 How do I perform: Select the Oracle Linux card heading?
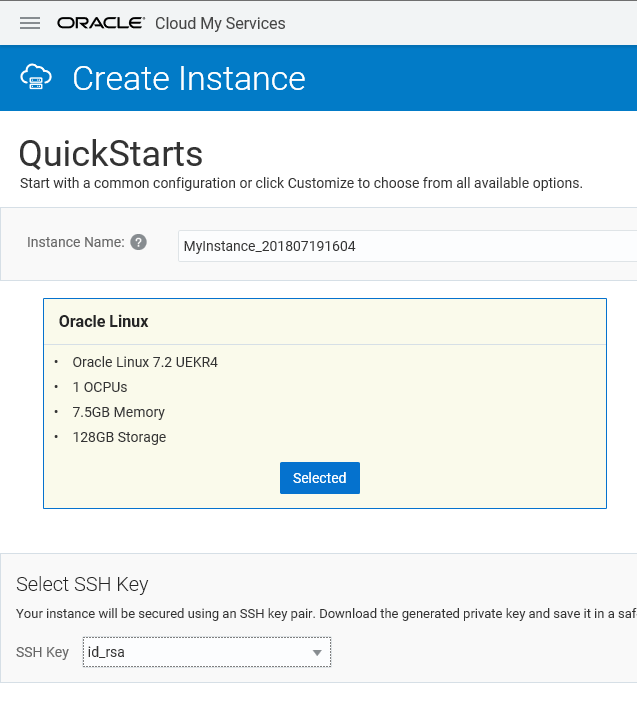coord(104,321)
